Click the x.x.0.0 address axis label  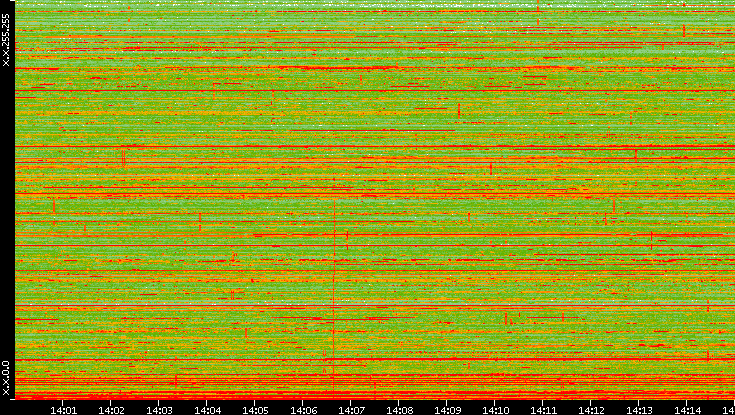[6, 378]
